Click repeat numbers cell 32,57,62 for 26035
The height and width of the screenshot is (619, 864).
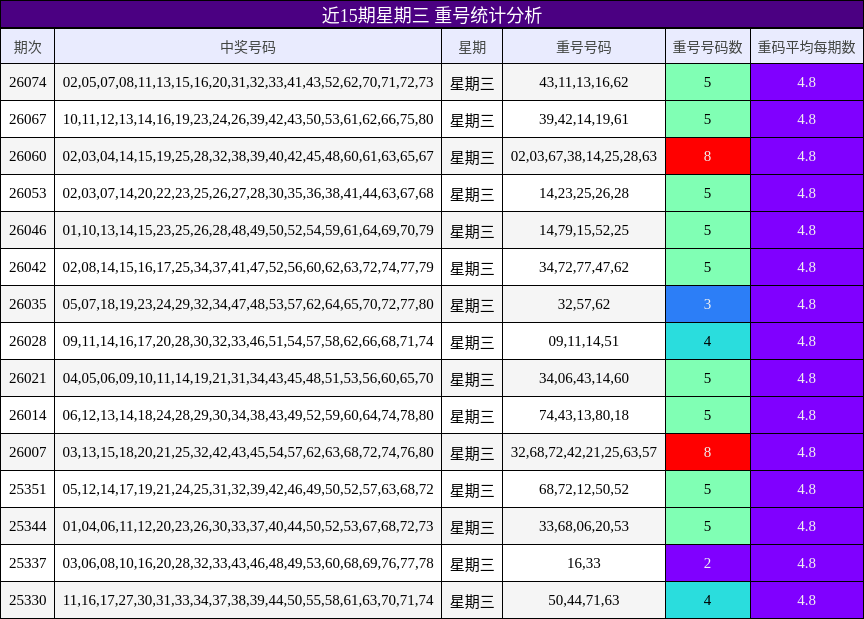[584, 303]
